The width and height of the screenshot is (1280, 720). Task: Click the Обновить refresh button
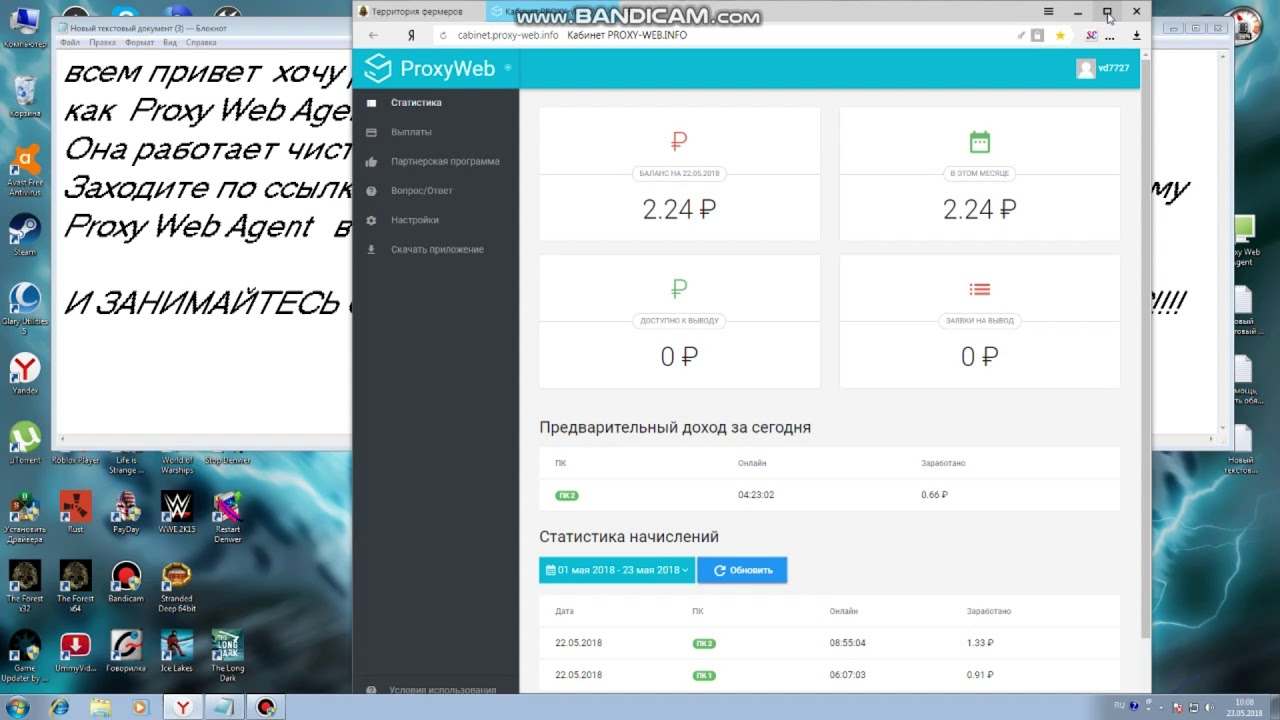pos(742,570)
